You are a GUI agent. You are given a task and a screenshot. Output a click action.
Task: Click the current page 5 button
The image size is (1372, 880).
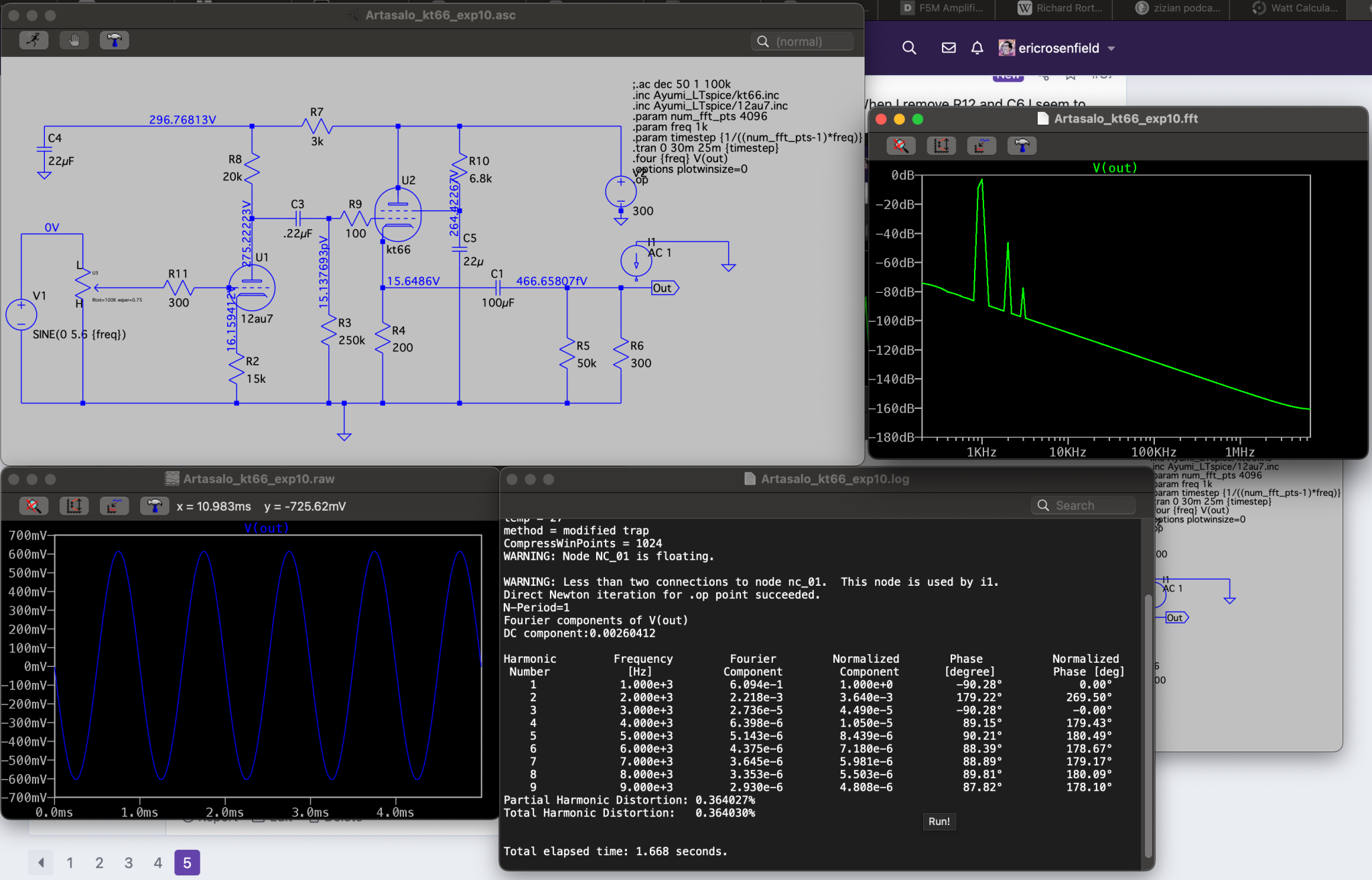point(187,863)
